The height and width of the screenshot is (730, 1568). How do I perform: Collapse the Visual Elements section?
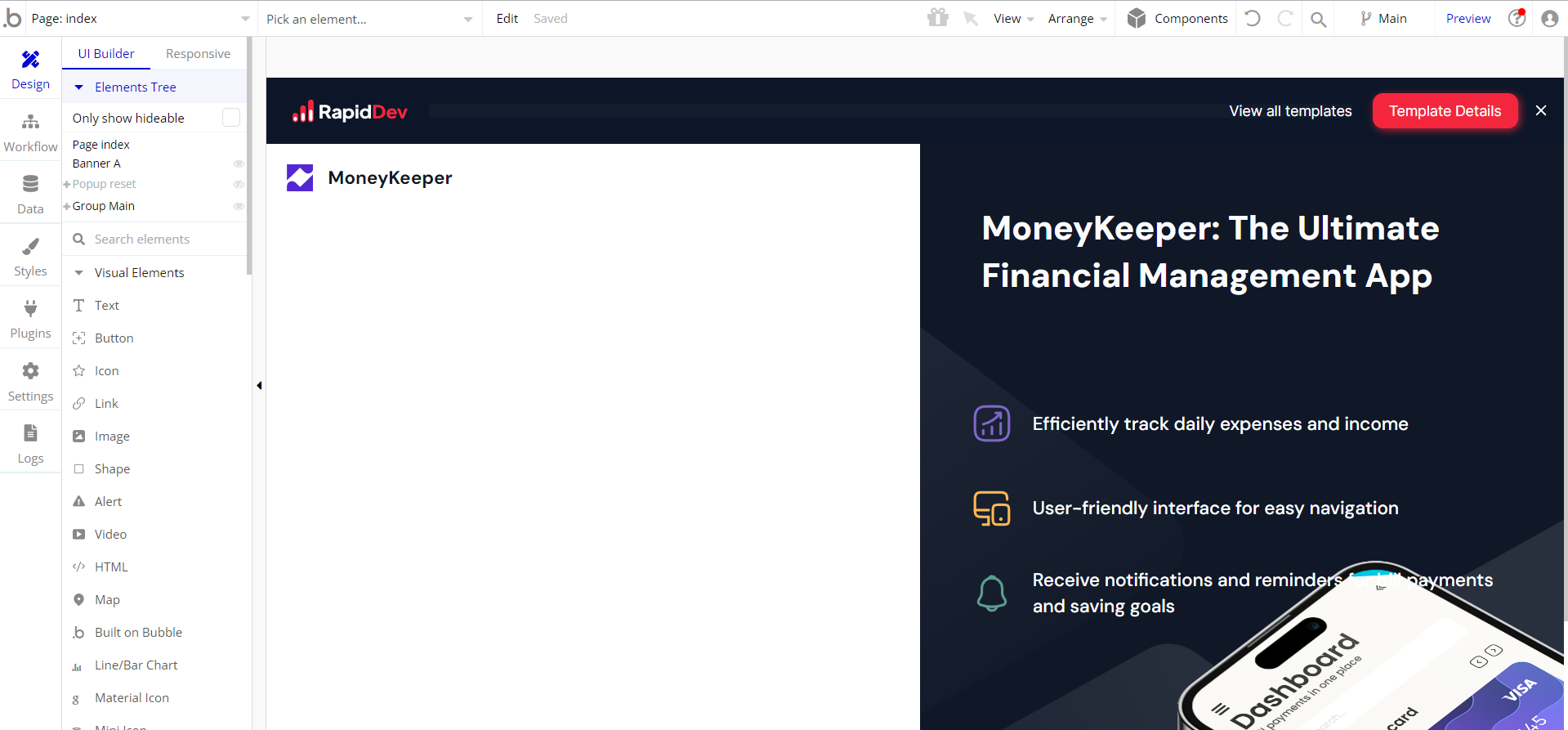click(x=78, y=272)
